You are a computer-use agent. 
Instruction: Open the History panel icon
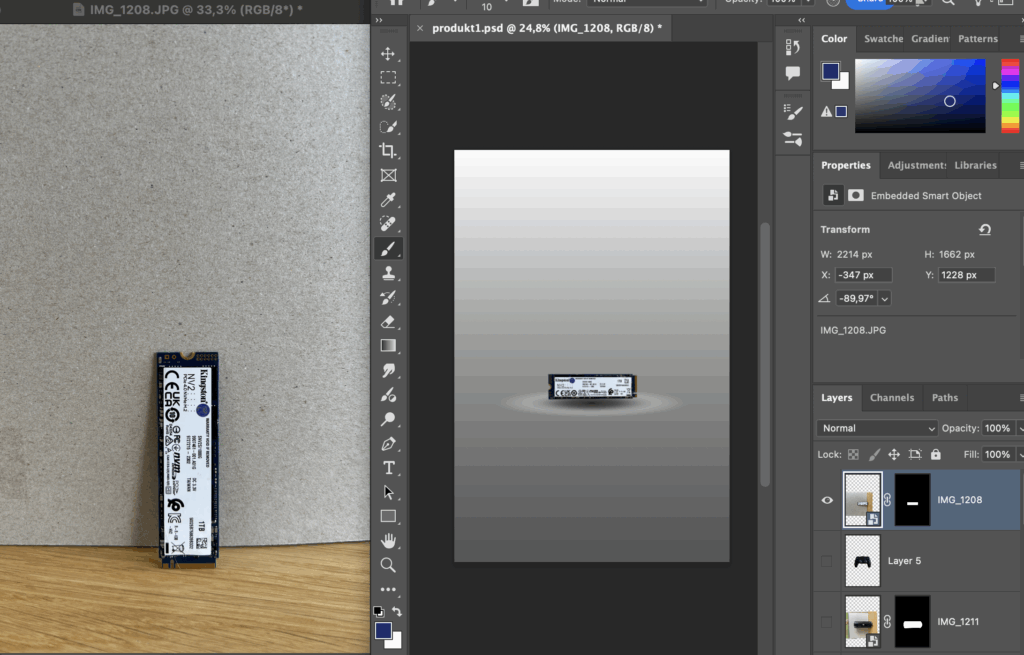point(793,47)
